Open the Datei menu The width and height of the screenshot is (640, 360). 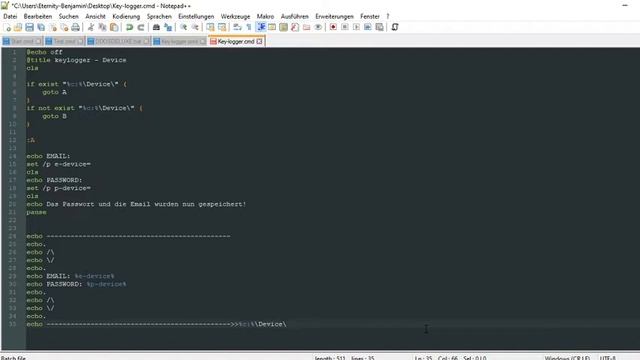point(10,16)
